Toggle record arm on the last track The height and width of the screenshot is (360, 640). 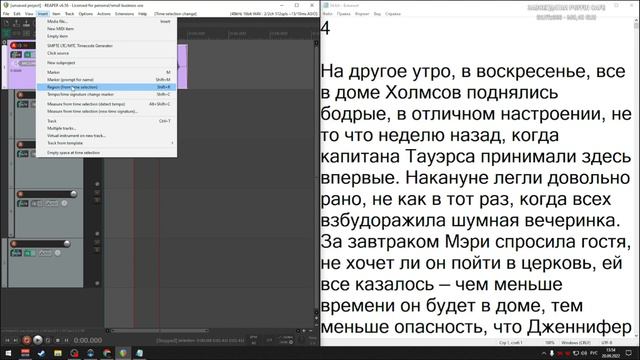14,244
